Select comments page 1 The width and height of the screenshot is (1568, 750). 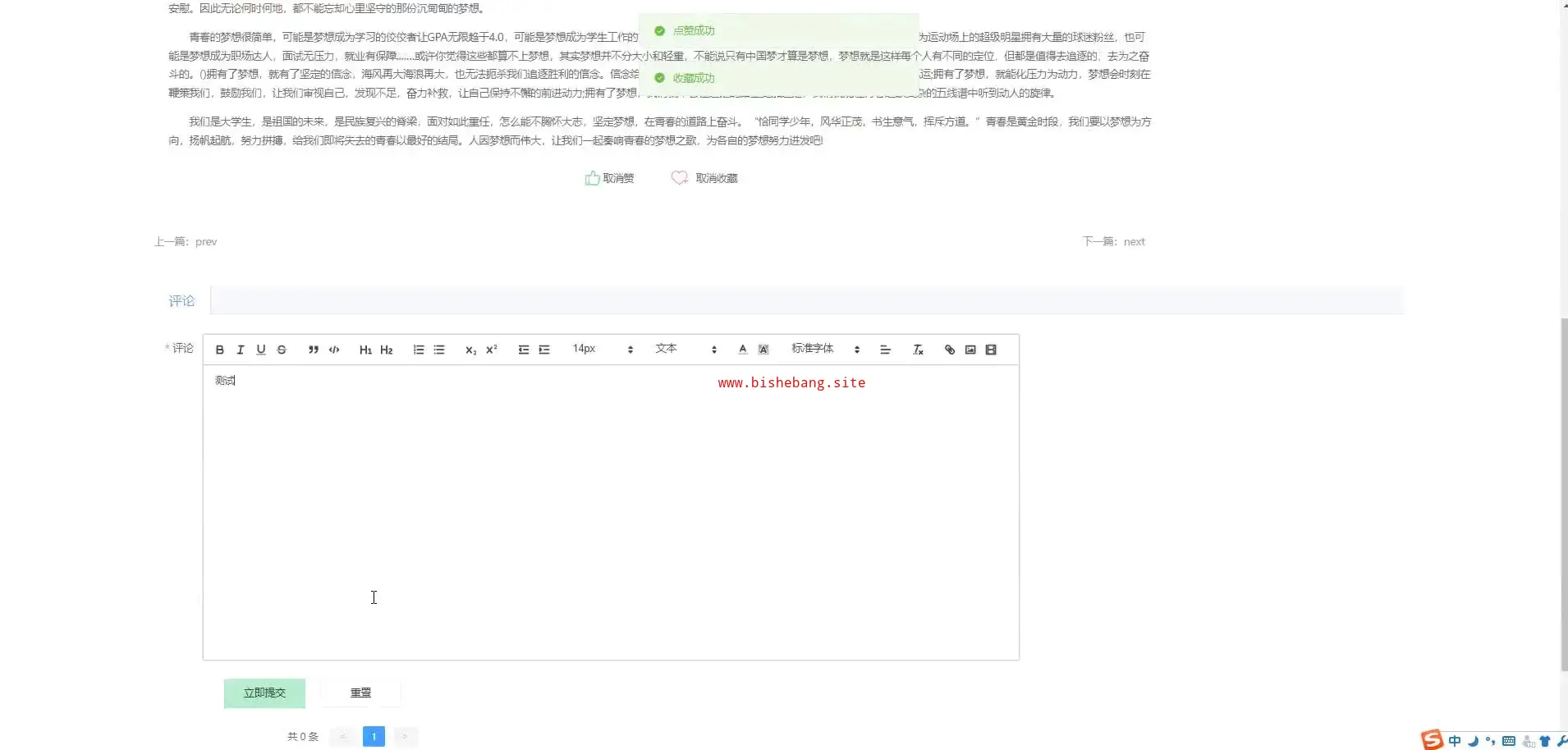pos(374,737)
